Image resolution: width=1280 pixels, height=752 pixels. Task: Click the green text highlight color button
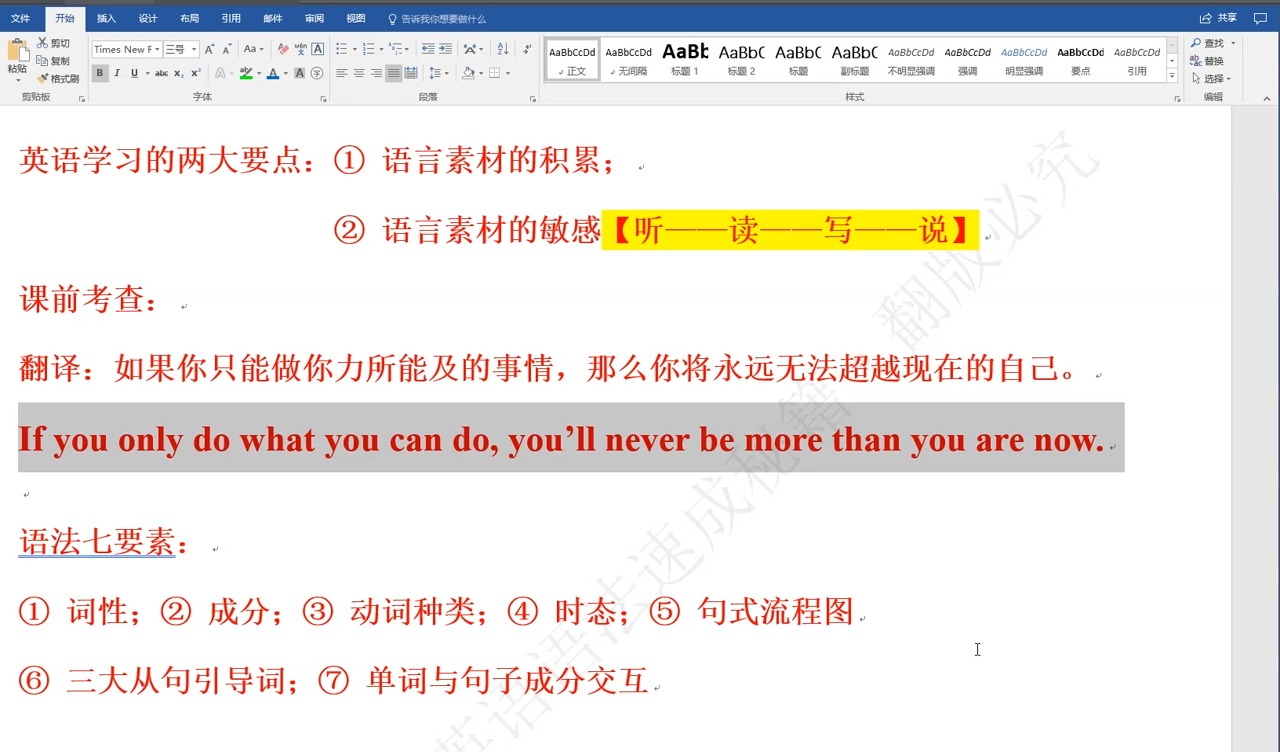(246, 73)
